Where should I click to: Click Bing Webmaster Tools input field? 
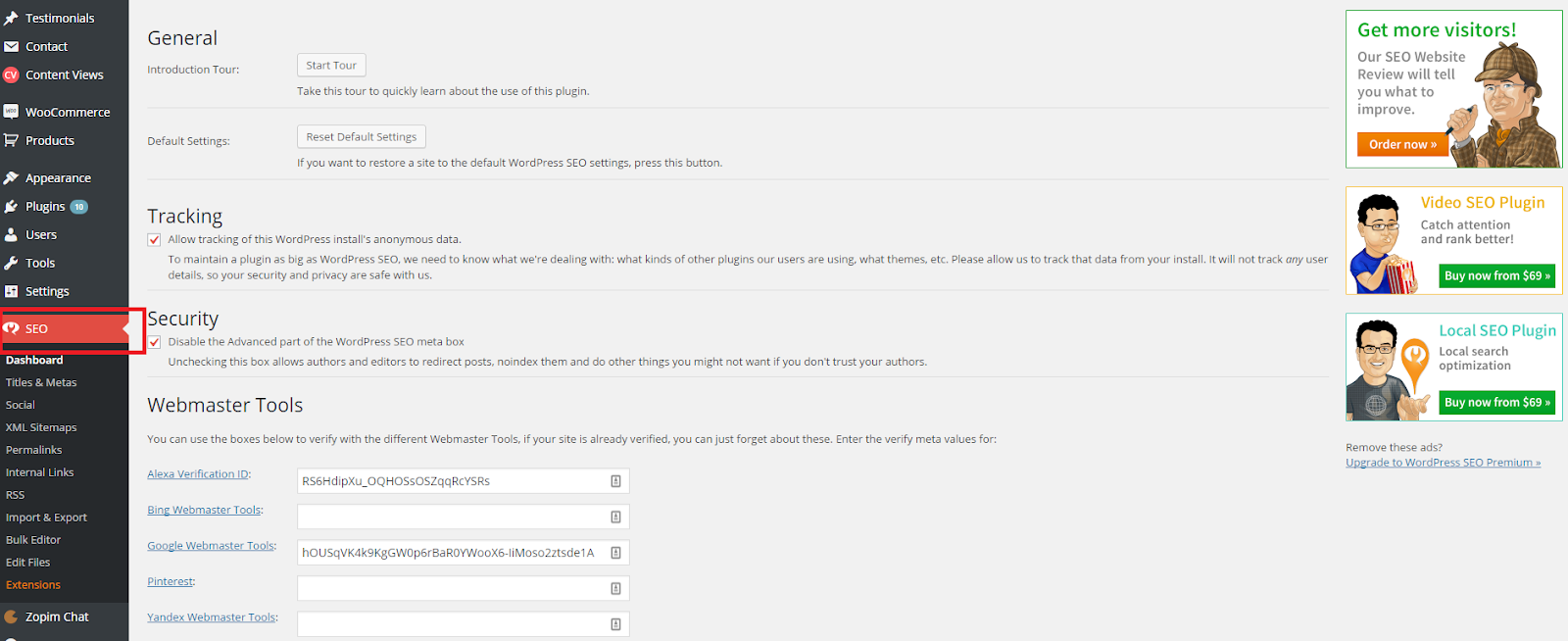[x=464, y=517]
